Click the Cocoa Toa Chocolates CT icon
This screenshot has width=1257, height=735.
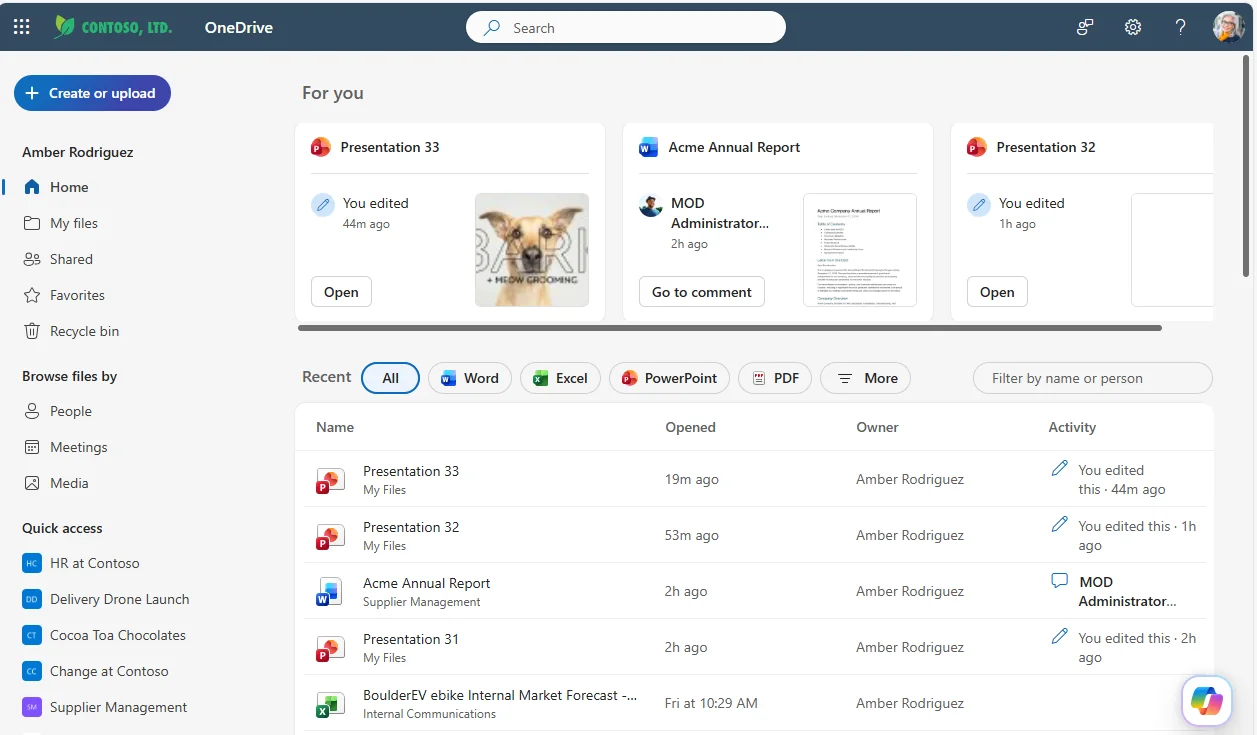(x=32, y=635)
